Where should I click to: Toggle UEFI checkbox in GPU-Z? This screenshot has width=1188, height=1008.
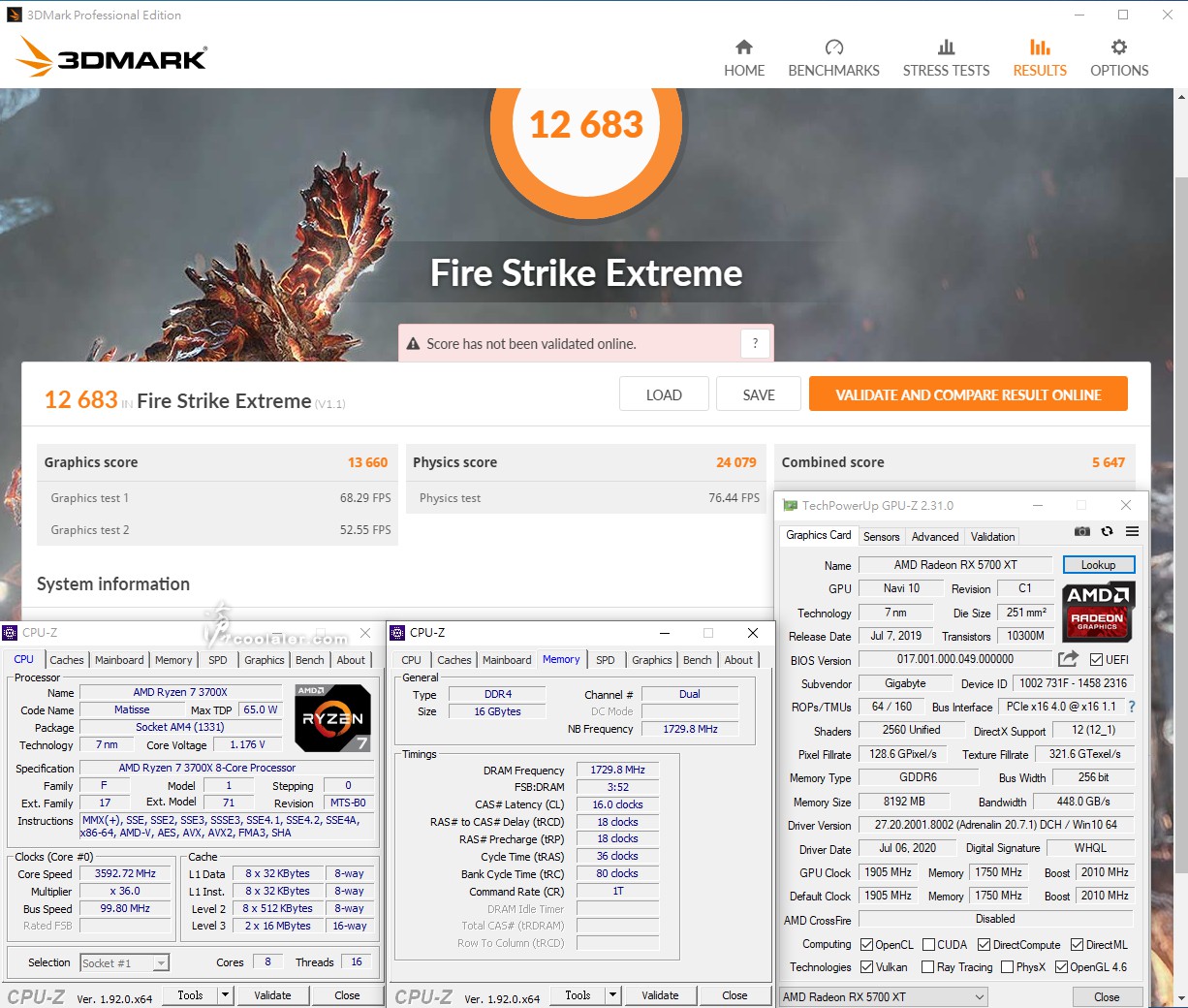[x=1096, y=659]
